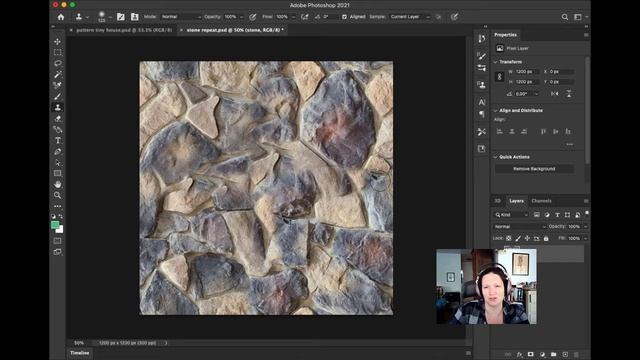Open the Kind filter dropdown in Layers
The width and height of the screenshot is (640, 360).
pyautogui.click(x=511, y=215)
